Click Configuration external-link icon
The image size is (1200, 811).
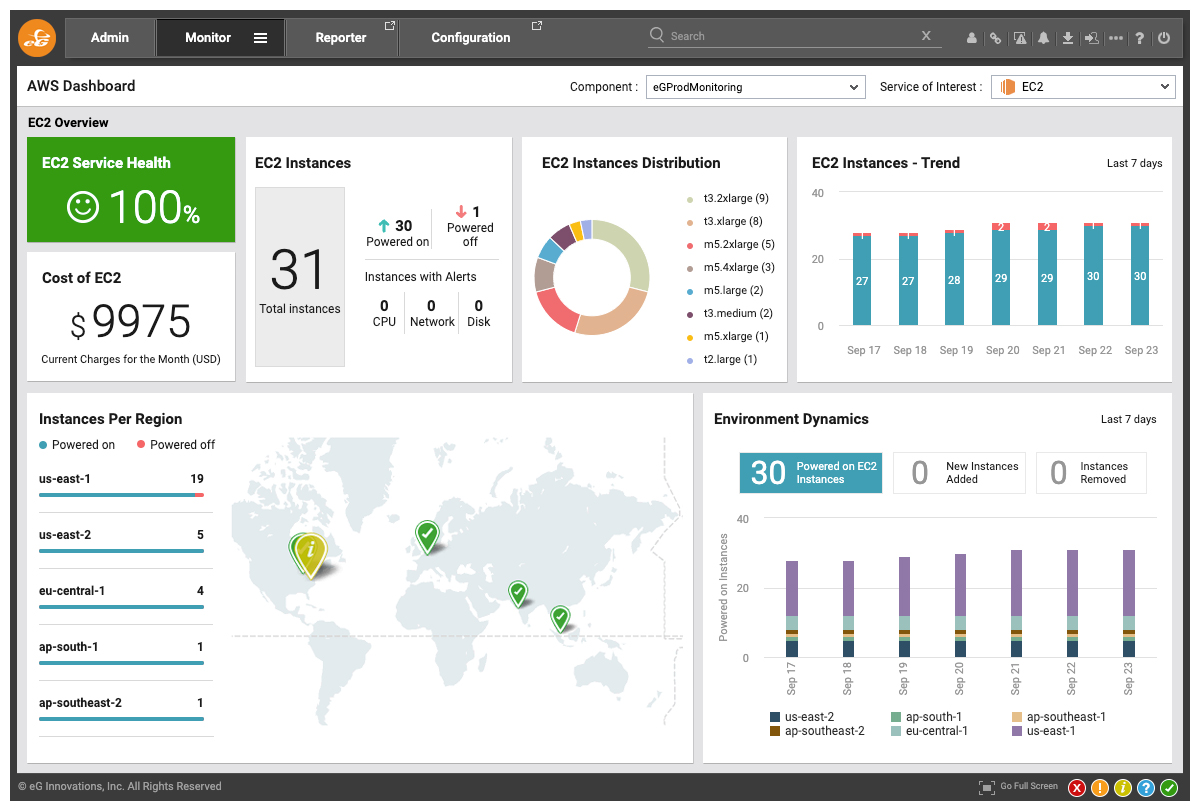click(x=537, y=26)
